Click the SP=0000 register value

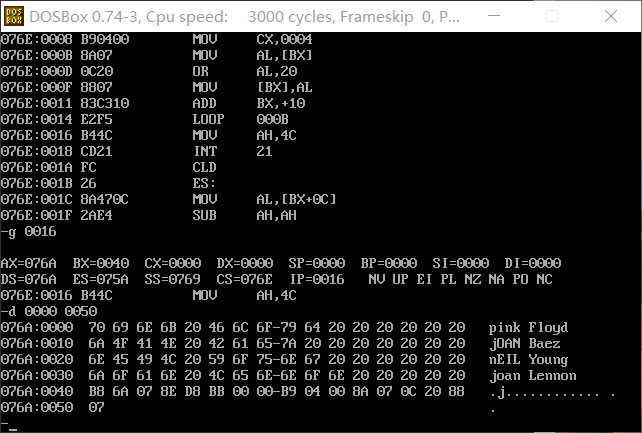coord(316,263)
